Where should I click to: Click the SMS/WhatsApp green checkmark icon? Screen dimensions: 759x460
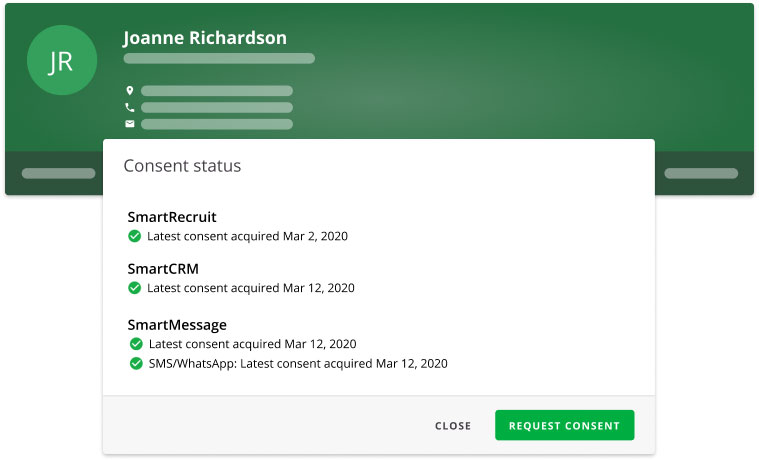pyautogui.click(x=135, y=364)
